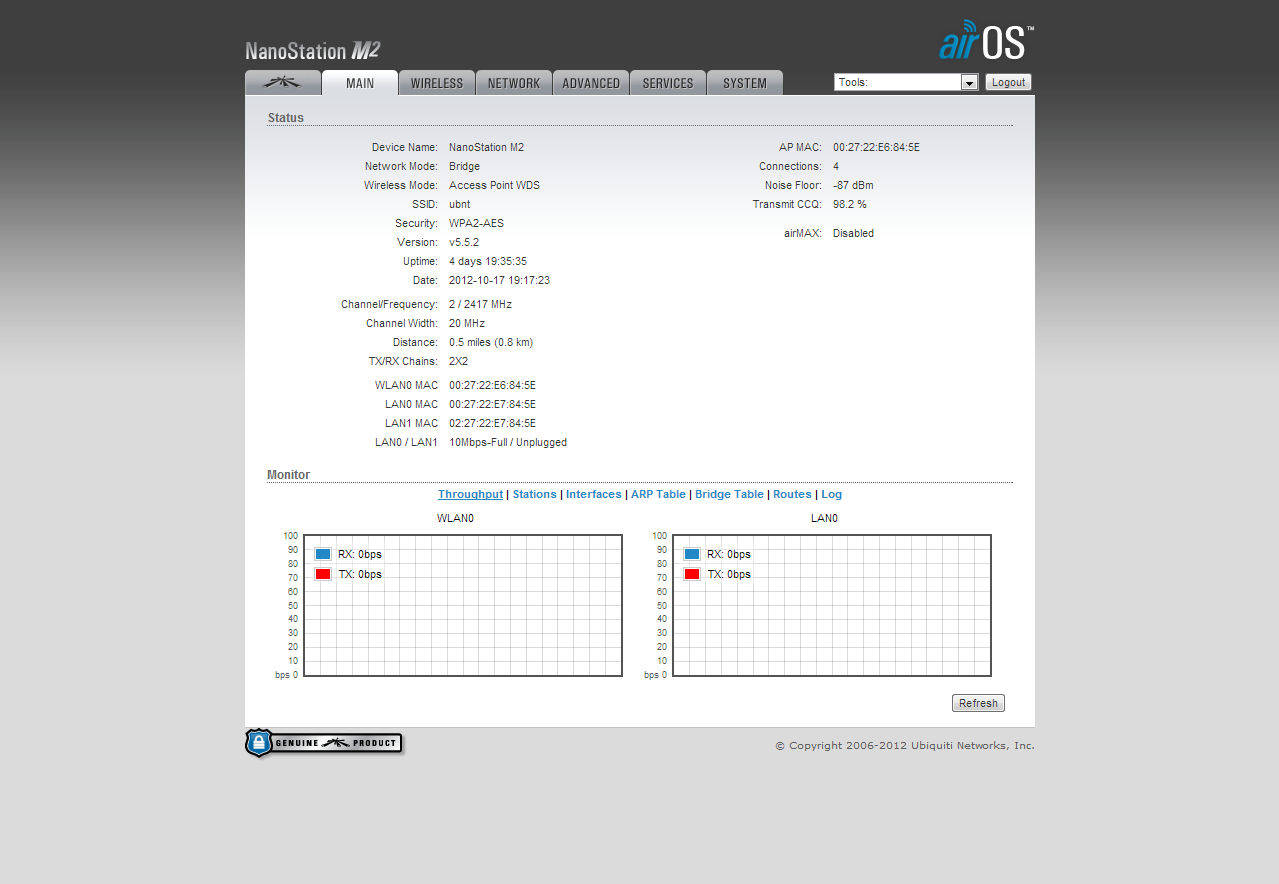This screenshot has height=884, width=1279.
Task: Click the LAN0 MAC value 00:27:22:E7:84:5E
Action: pyautogui.click(x=492, y=404)
